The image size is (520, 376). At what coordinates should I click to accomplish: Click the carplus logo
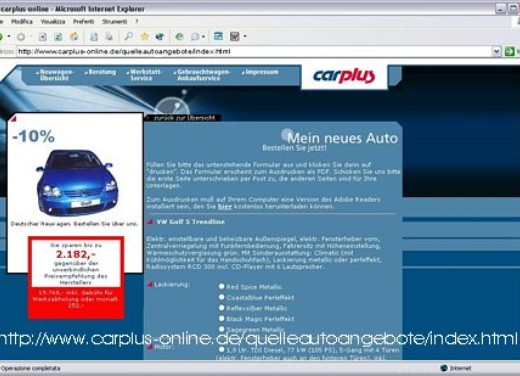point(344,76)
